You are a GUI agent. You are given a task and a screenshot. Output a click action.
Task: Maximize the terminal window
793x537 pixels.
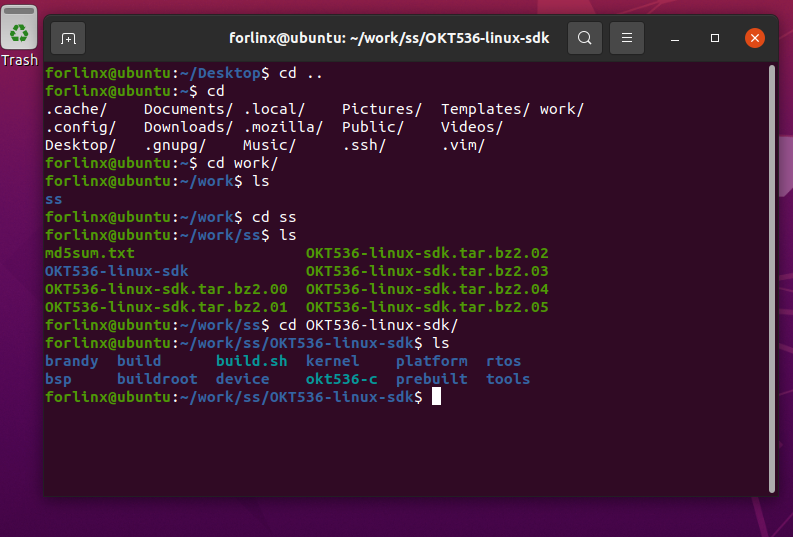point(715,38)
